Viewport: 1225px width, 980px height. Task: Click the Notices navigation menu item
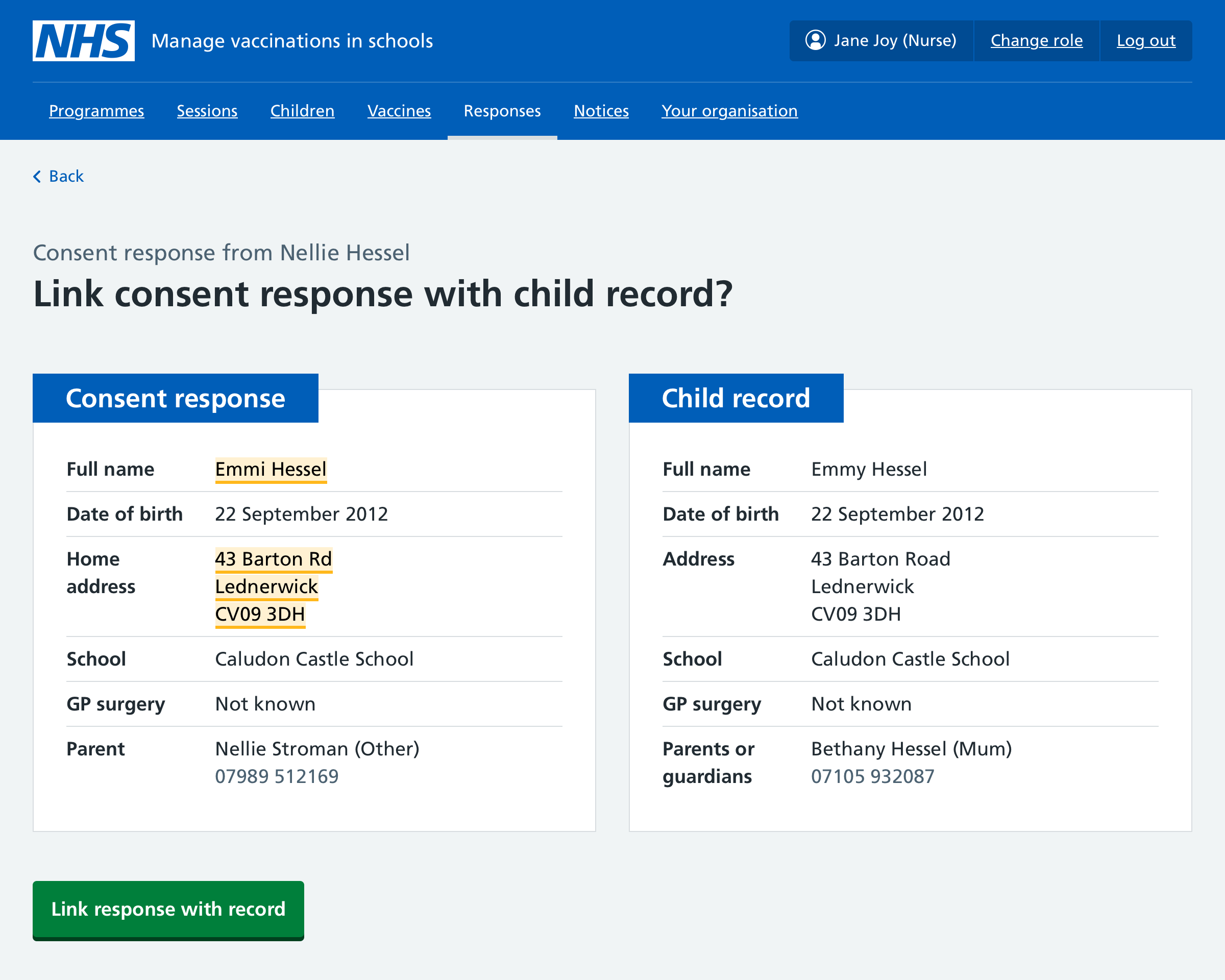tap(601, 111)
